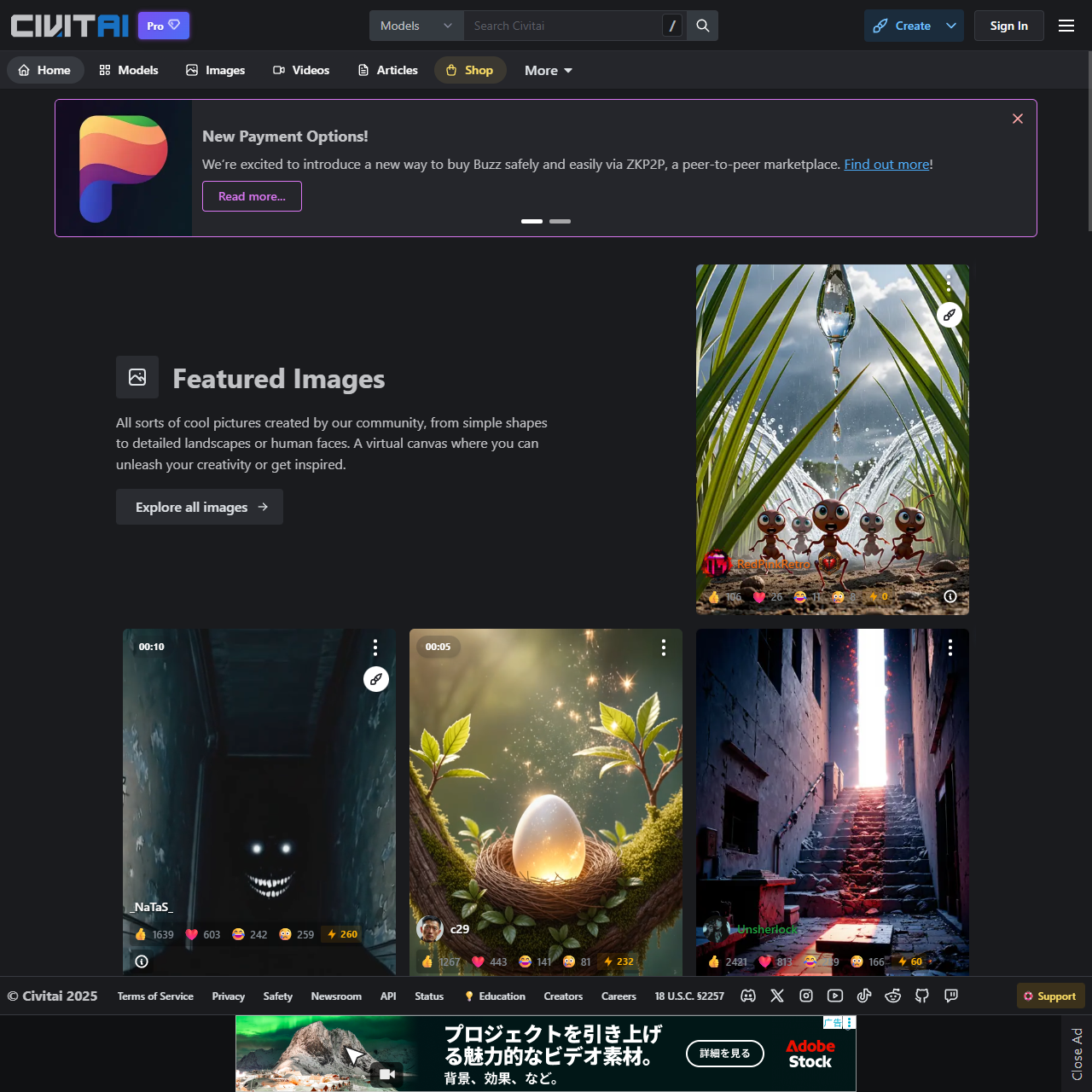The height and width of the screenshot is (1092, 1092).
Task: Click the remix icon on the ants image
Action: [x=950, y=315]
